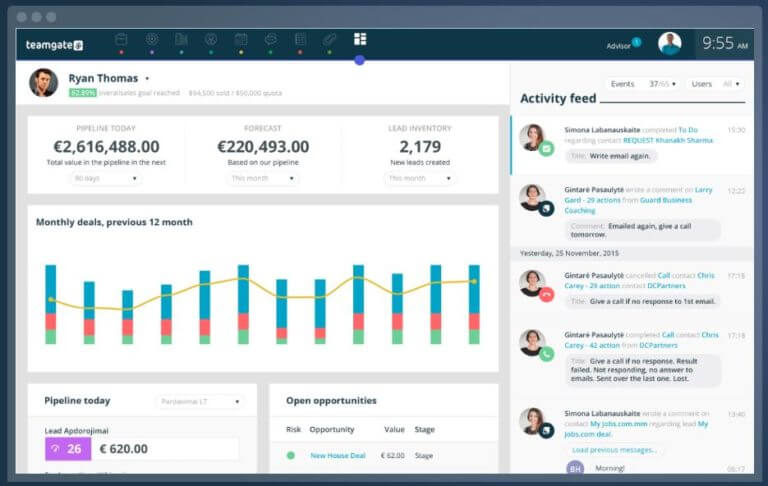Open the New House Deal opportunity

pos(337,455)
